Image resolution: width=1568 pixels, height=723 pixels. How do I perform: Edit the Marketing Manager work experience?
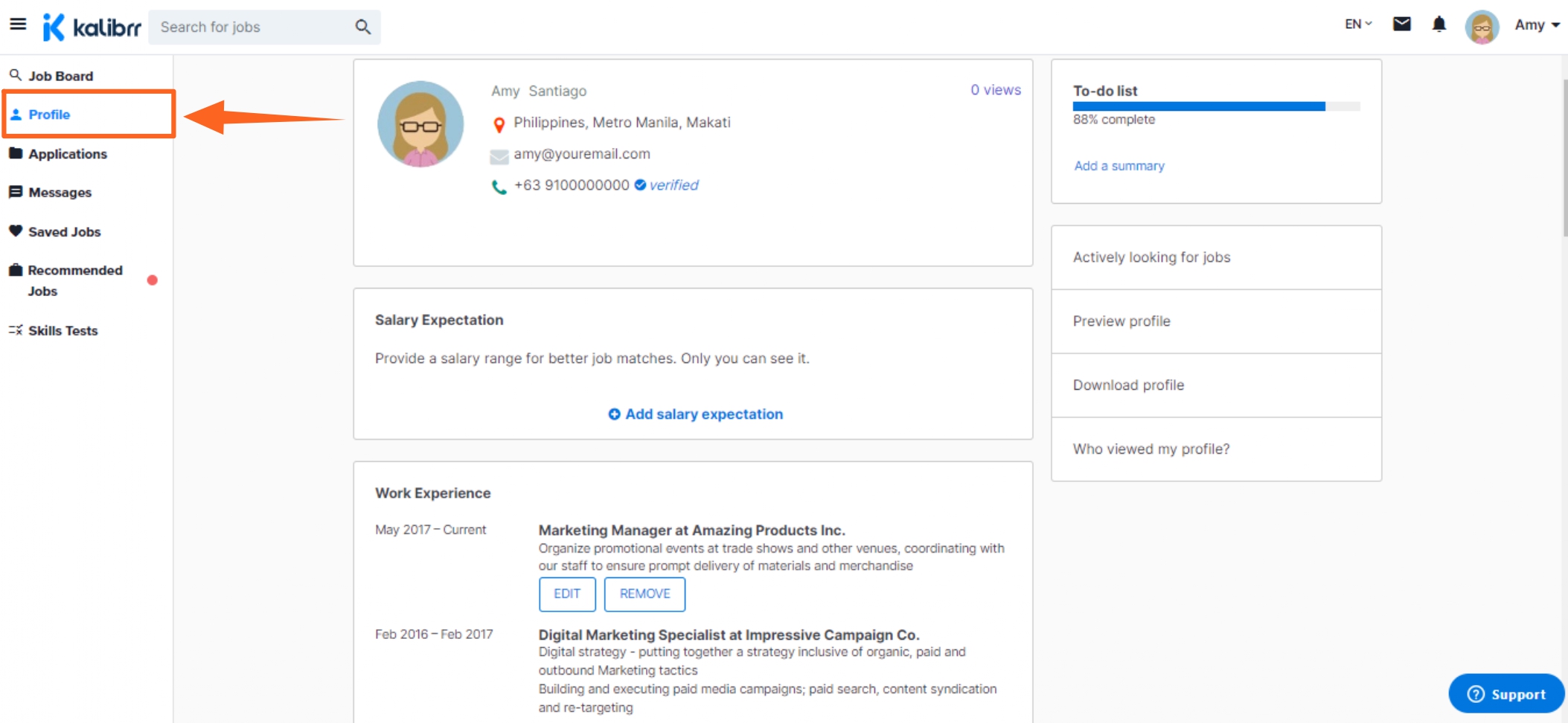[x=567, y=594]
